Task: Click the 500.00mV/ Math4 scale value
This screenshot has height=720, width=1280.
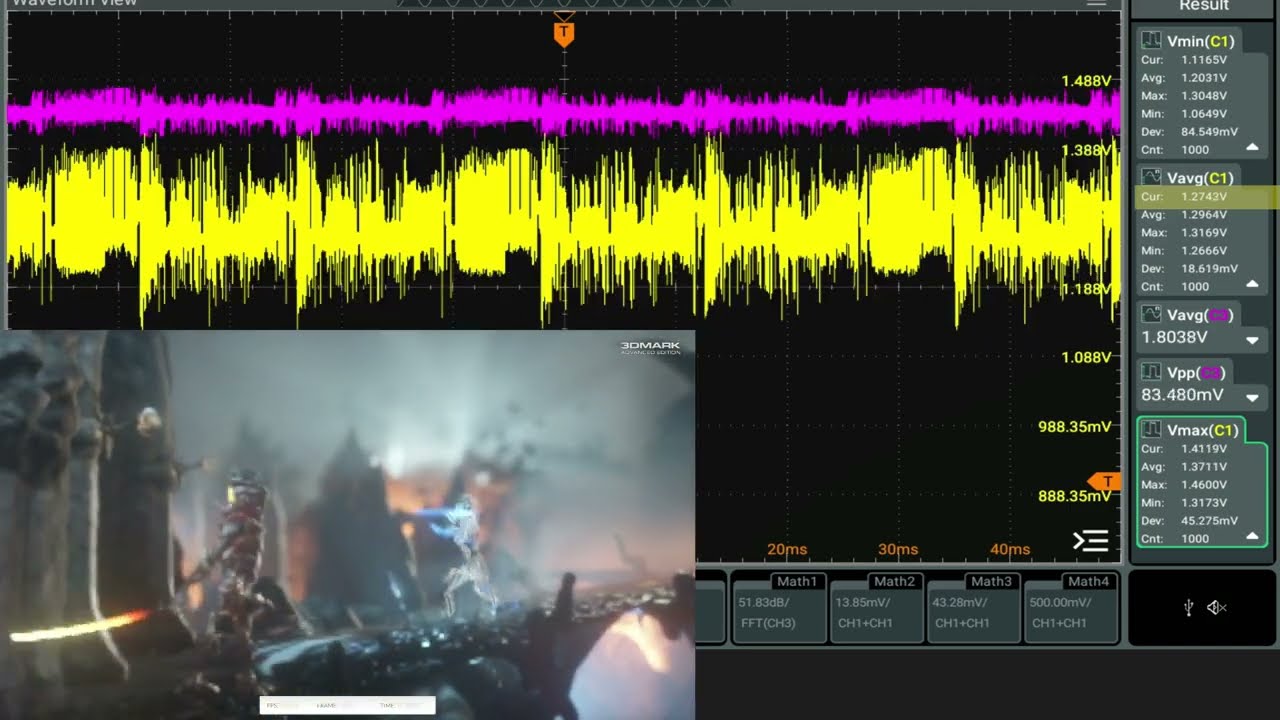Action: 1061,603
